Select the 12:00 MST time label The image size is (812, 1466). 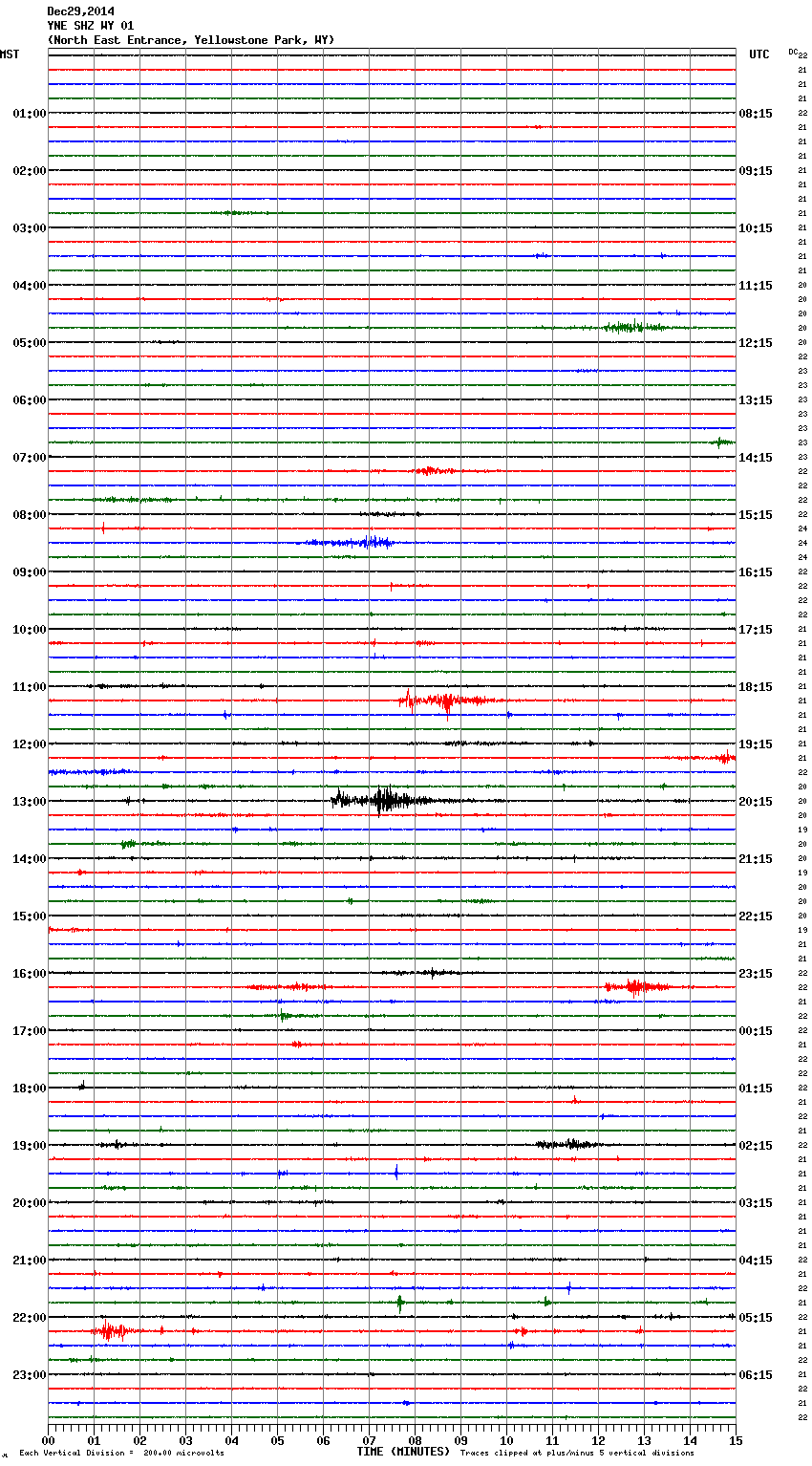tap(29, 744)
